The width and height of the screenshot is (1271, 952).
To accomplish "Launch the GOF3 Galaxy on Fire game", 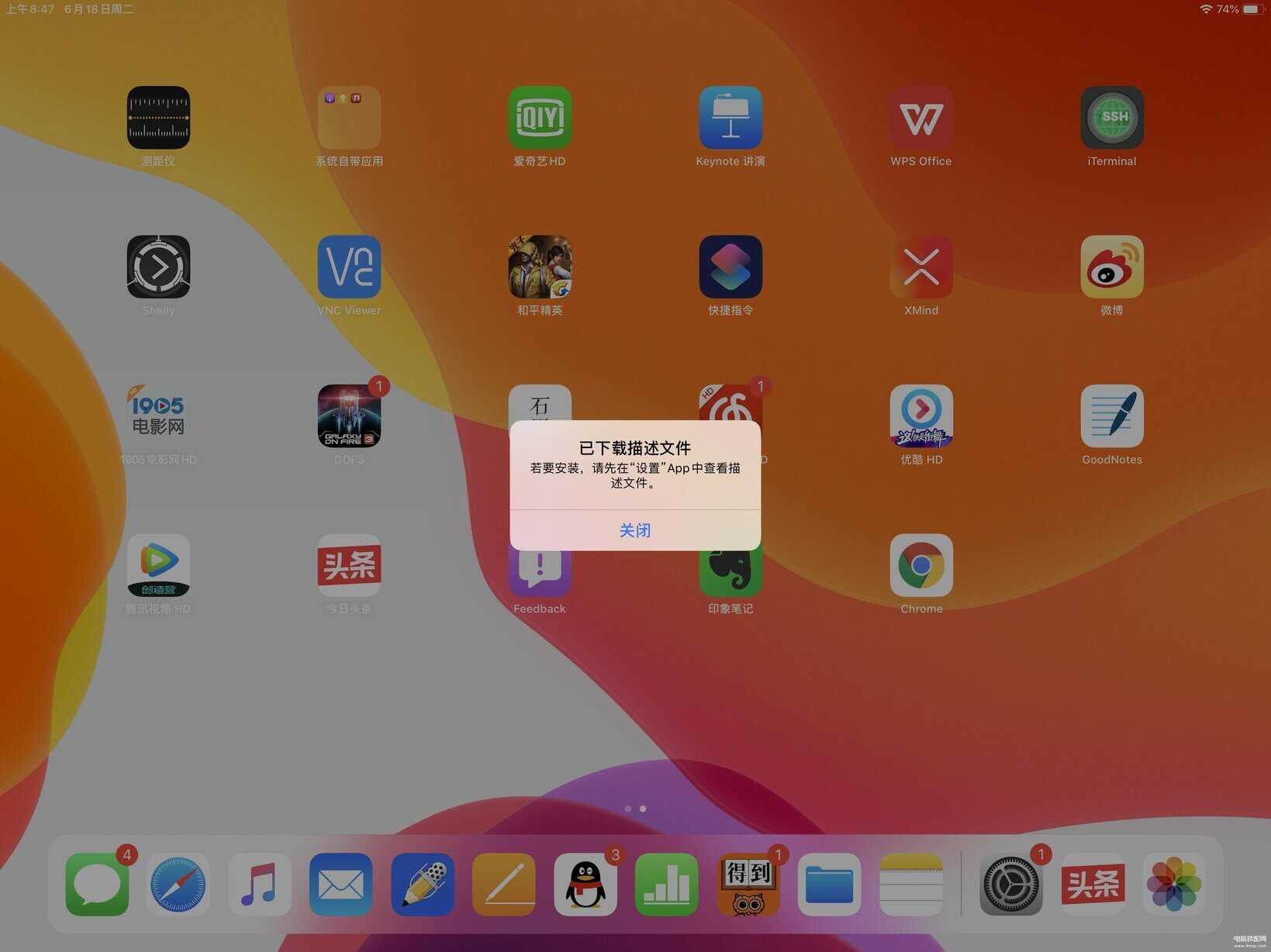I will (x=349, y=416).
